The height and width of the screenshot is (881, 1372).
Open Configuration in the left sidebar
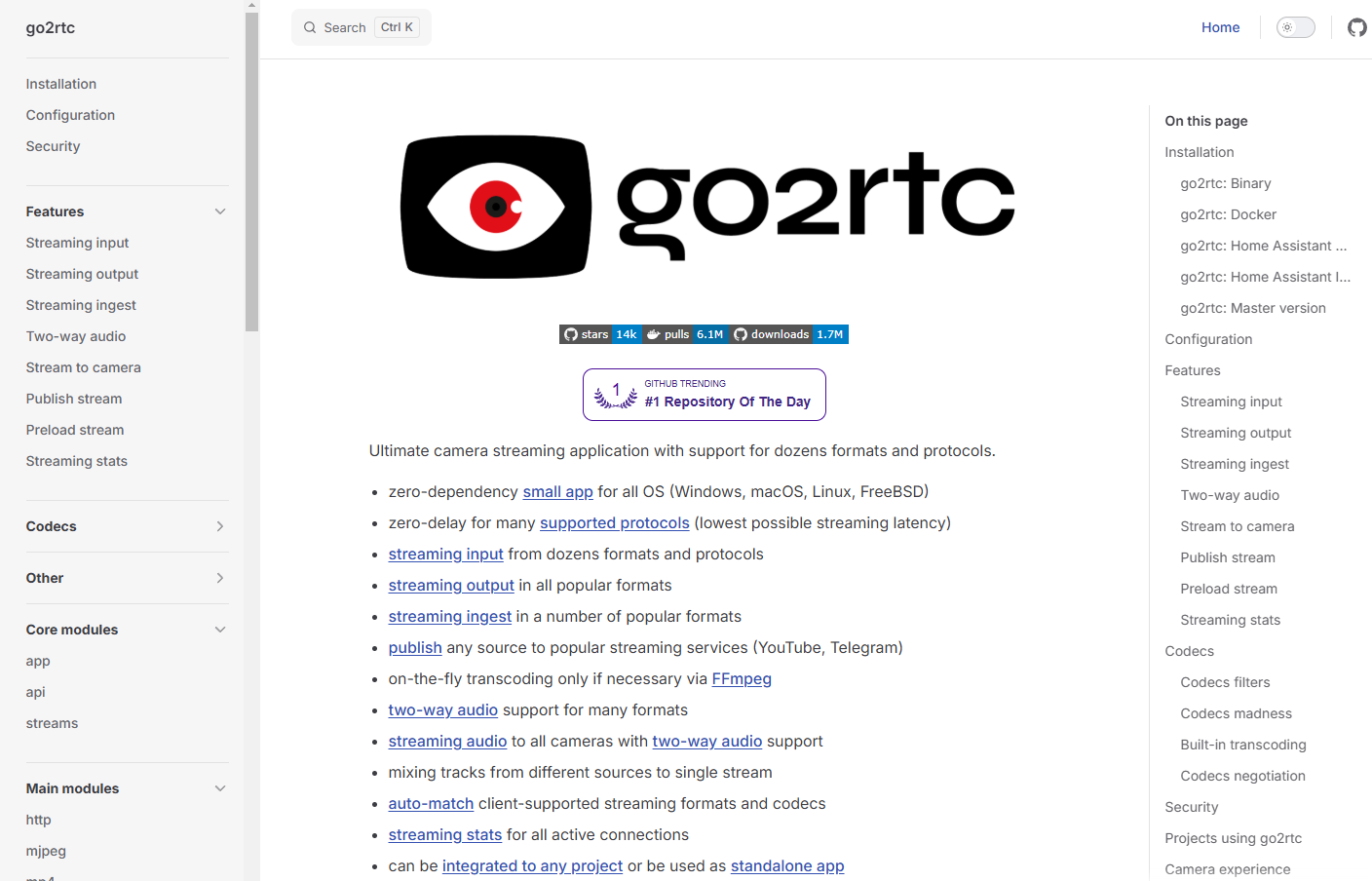(x=70, y=115)
